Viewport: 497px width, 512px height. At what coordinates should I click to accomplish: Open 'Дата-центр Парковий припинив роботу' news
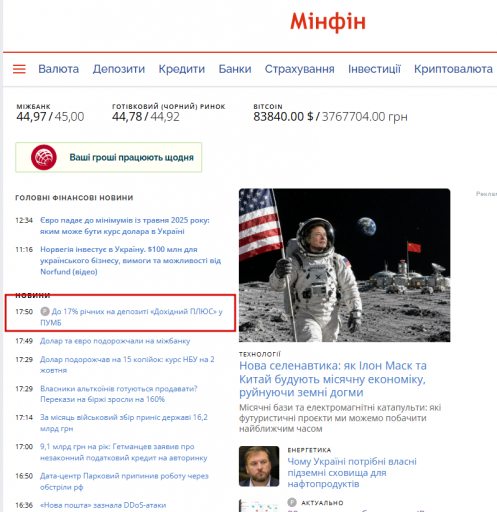[124, 481]
